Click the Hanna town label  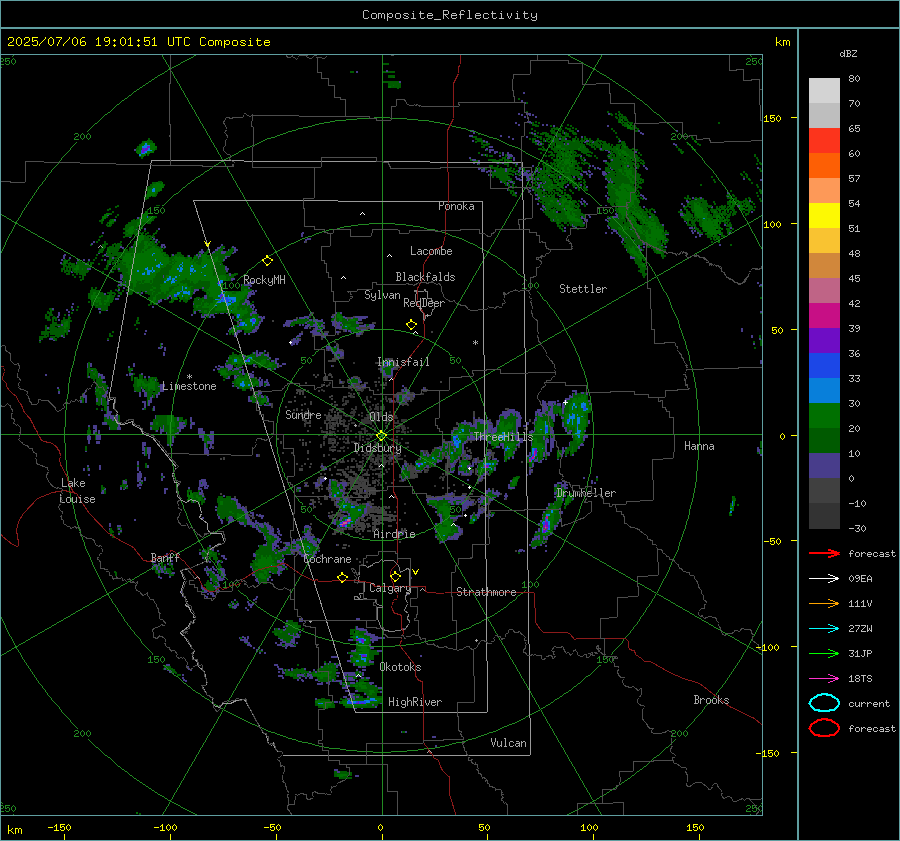[x=699, y=446]
